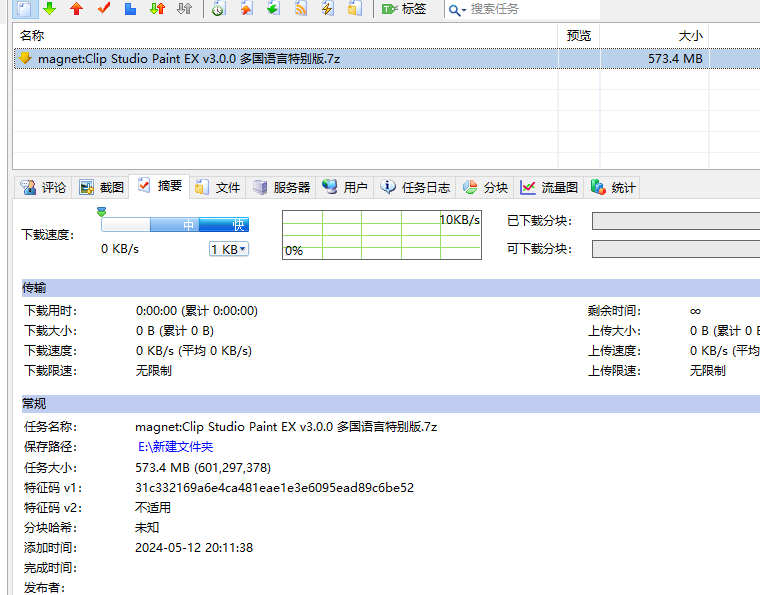Show inactive tasks with gray arrows icon
The width and height of the screenshot is (760, 595).
pos(185,8)
